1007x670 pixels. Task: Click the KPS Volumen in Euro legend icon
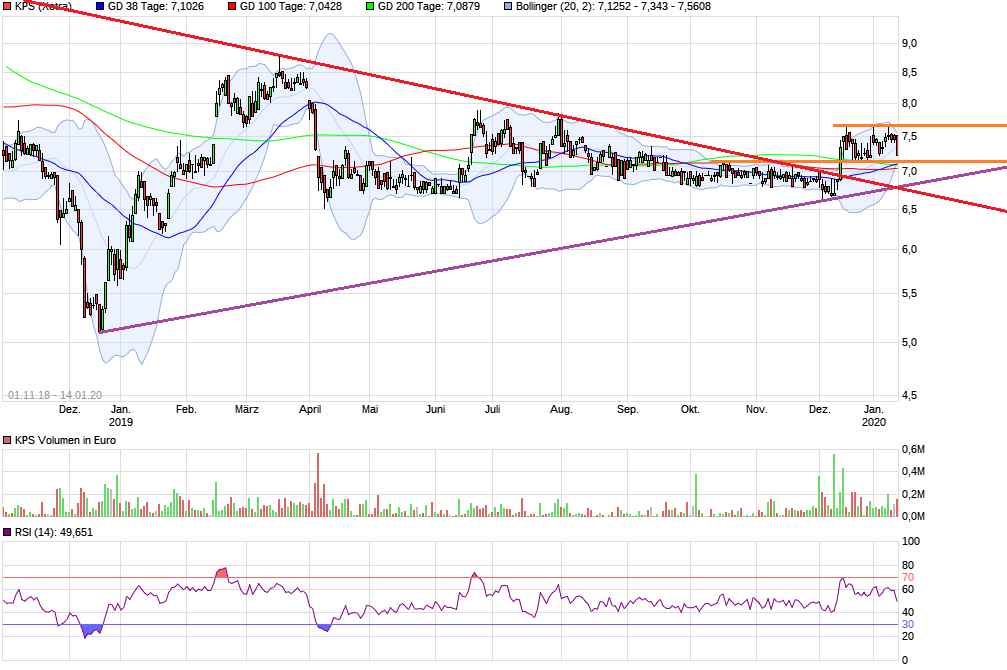click(x=8, y=441)
